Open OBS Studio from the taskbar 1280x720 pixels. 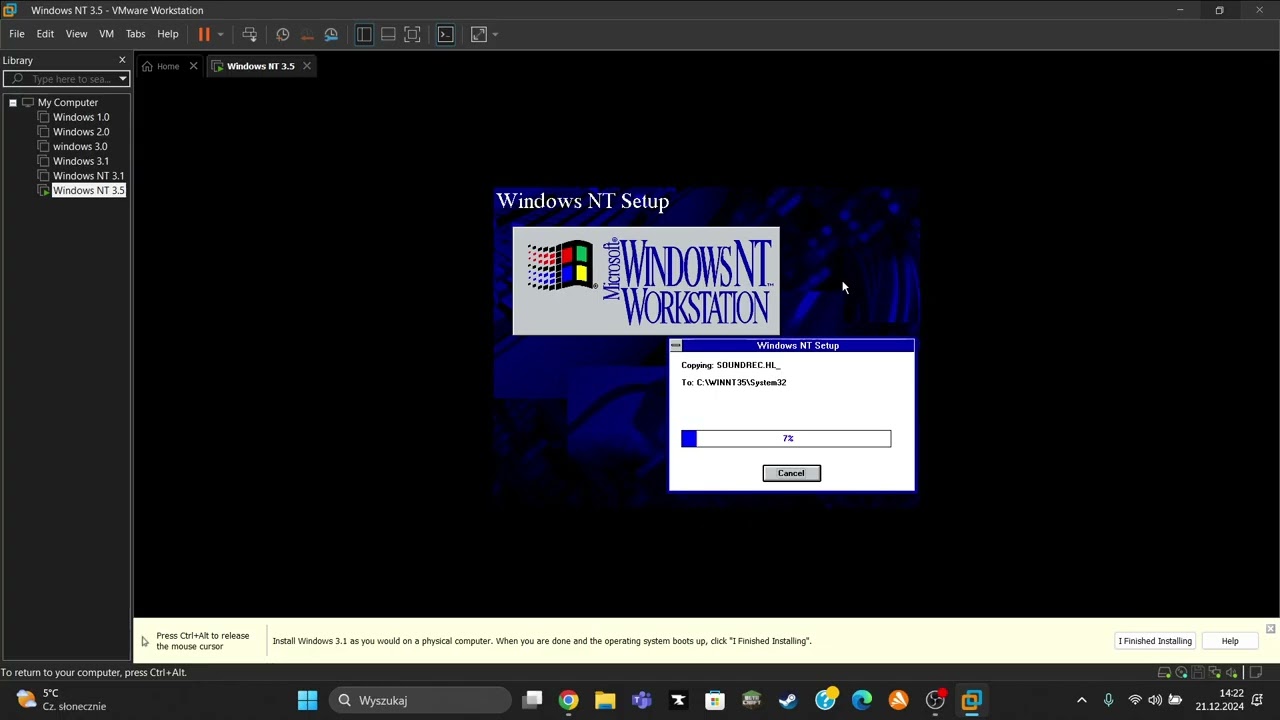[x=935, y=700]
